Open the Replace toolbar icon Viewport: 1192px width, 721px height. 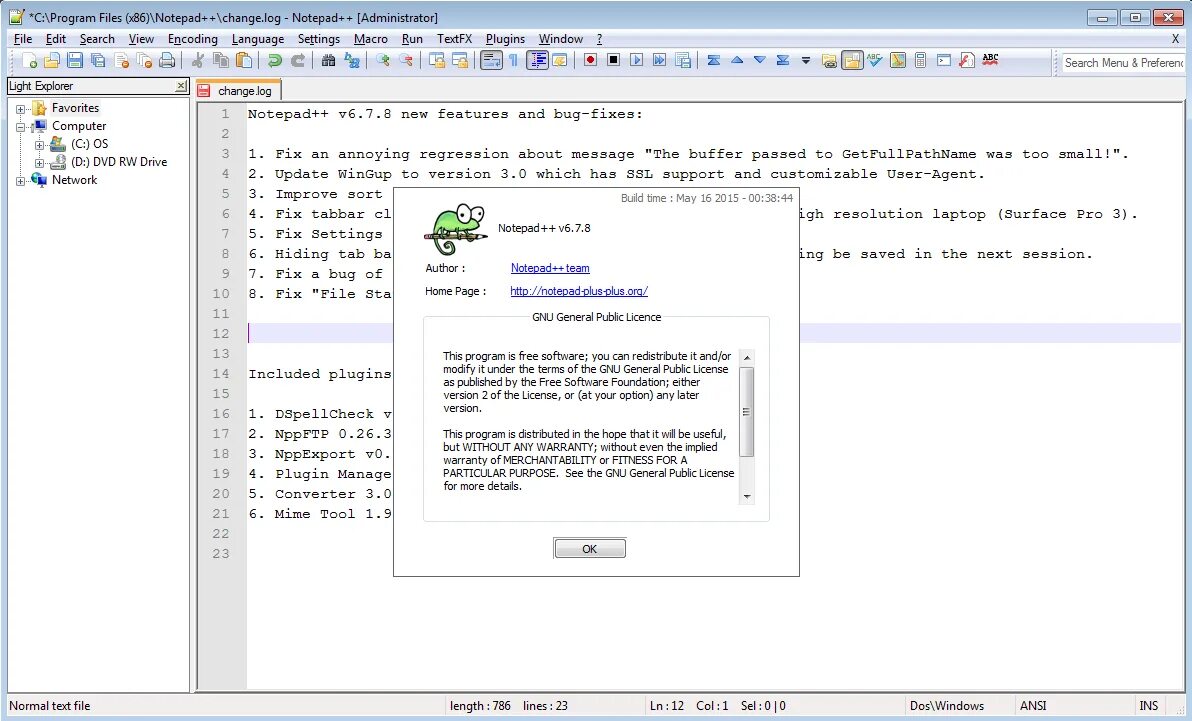click(352, 60)
